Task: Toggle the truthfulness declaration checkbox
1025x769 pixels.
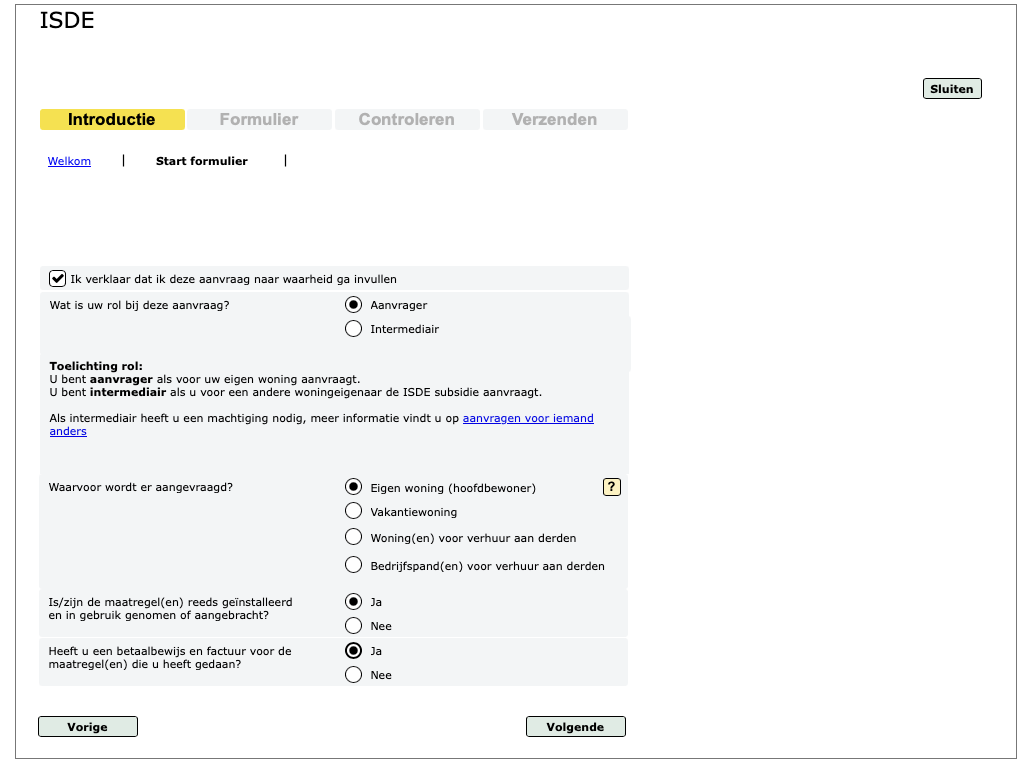Action: click(x=58, y=279)
